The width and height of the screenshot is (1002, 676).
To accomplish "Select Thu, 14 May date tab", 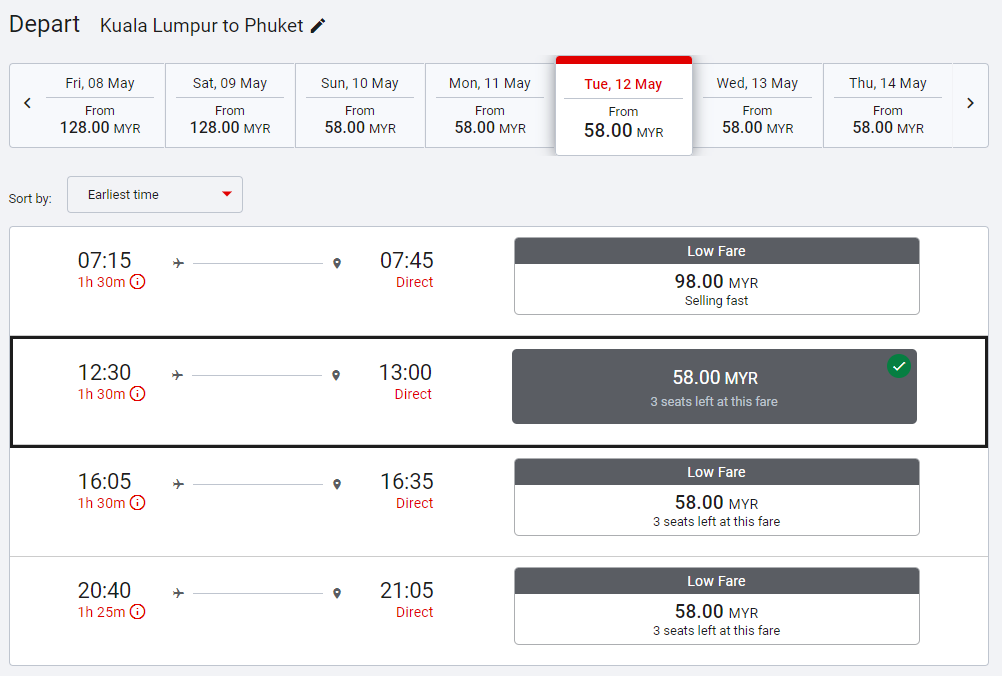I will pos(888,106).
